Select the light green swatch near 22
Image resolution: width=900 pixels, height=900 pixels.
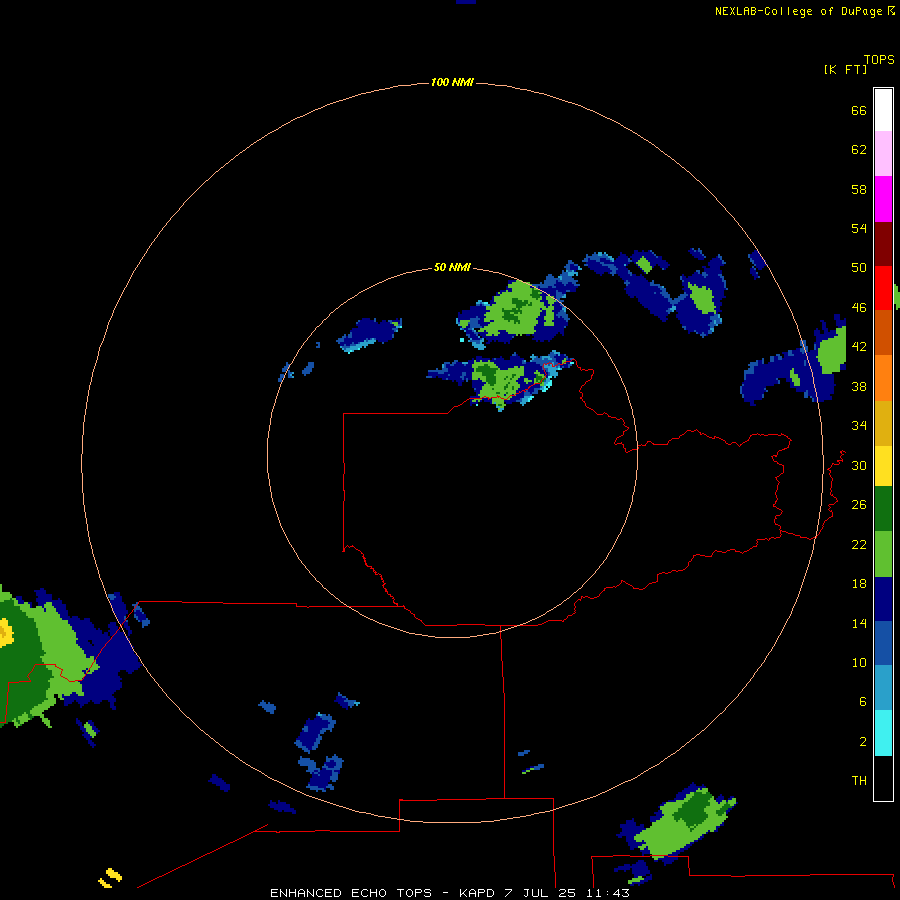[883, 554]
